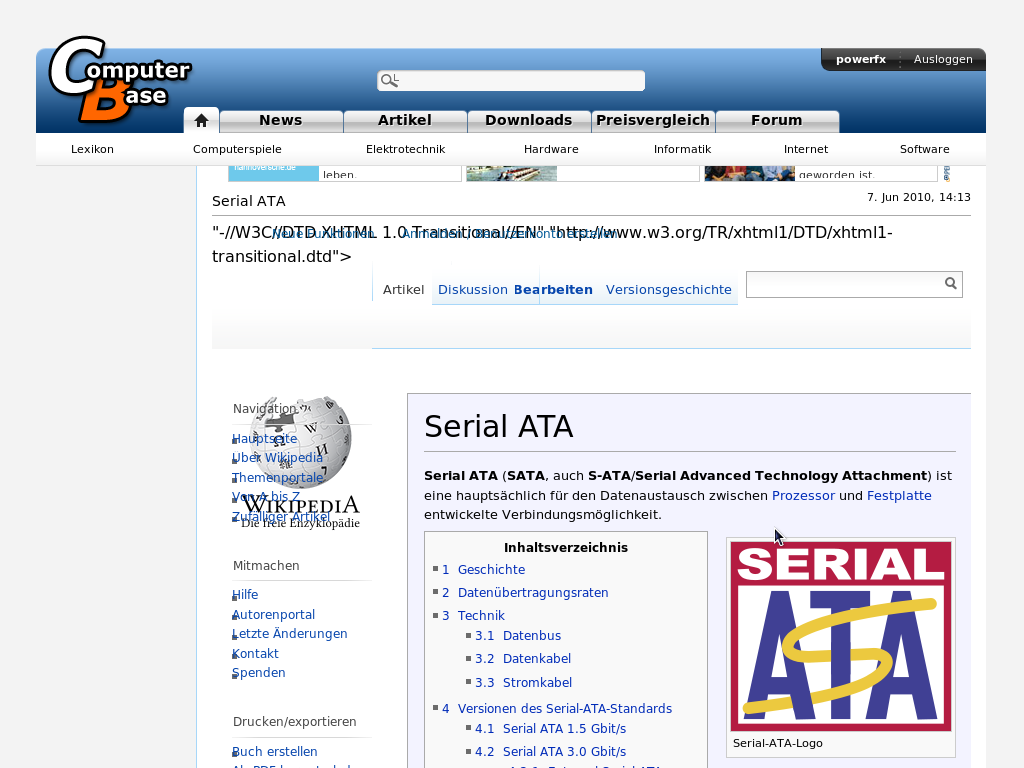Select the Informatik category
Screen dimensions: 1024x768
682,150
